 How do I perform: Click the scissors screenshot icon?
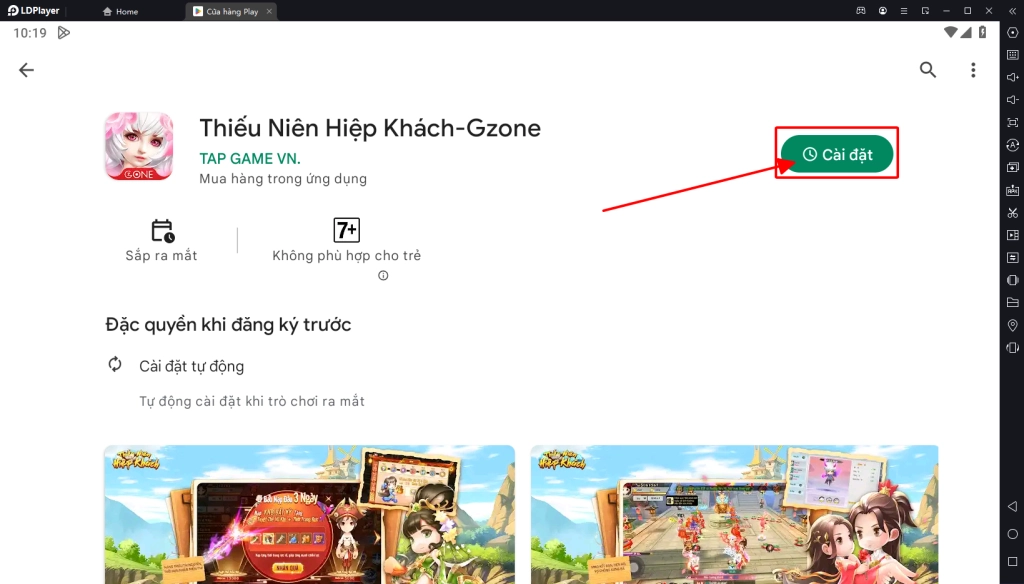(1012, 212)
